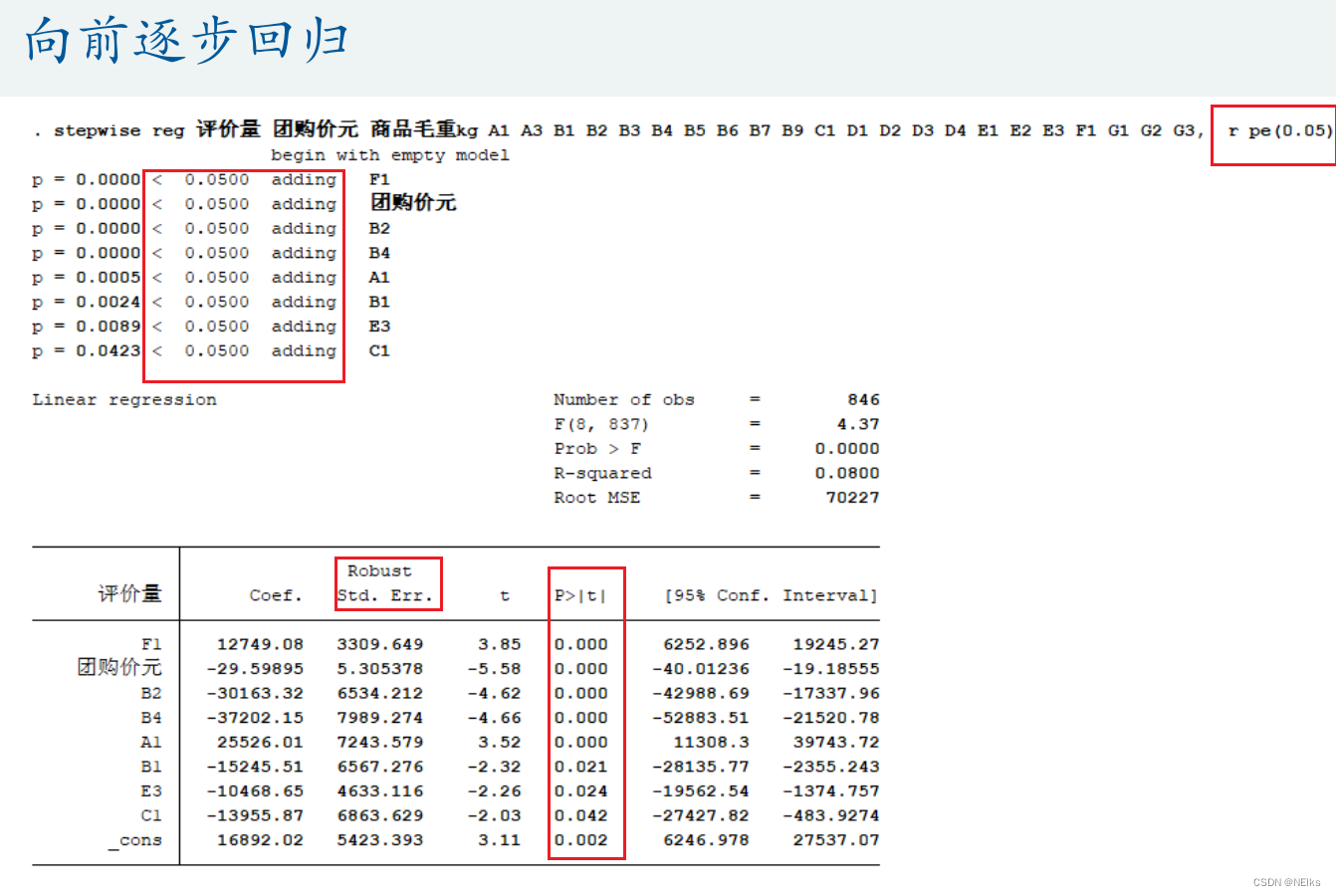This screenshot has width=1336, height=896.
Task: Select B4 coefficient -37202.15
Action: 255,718
